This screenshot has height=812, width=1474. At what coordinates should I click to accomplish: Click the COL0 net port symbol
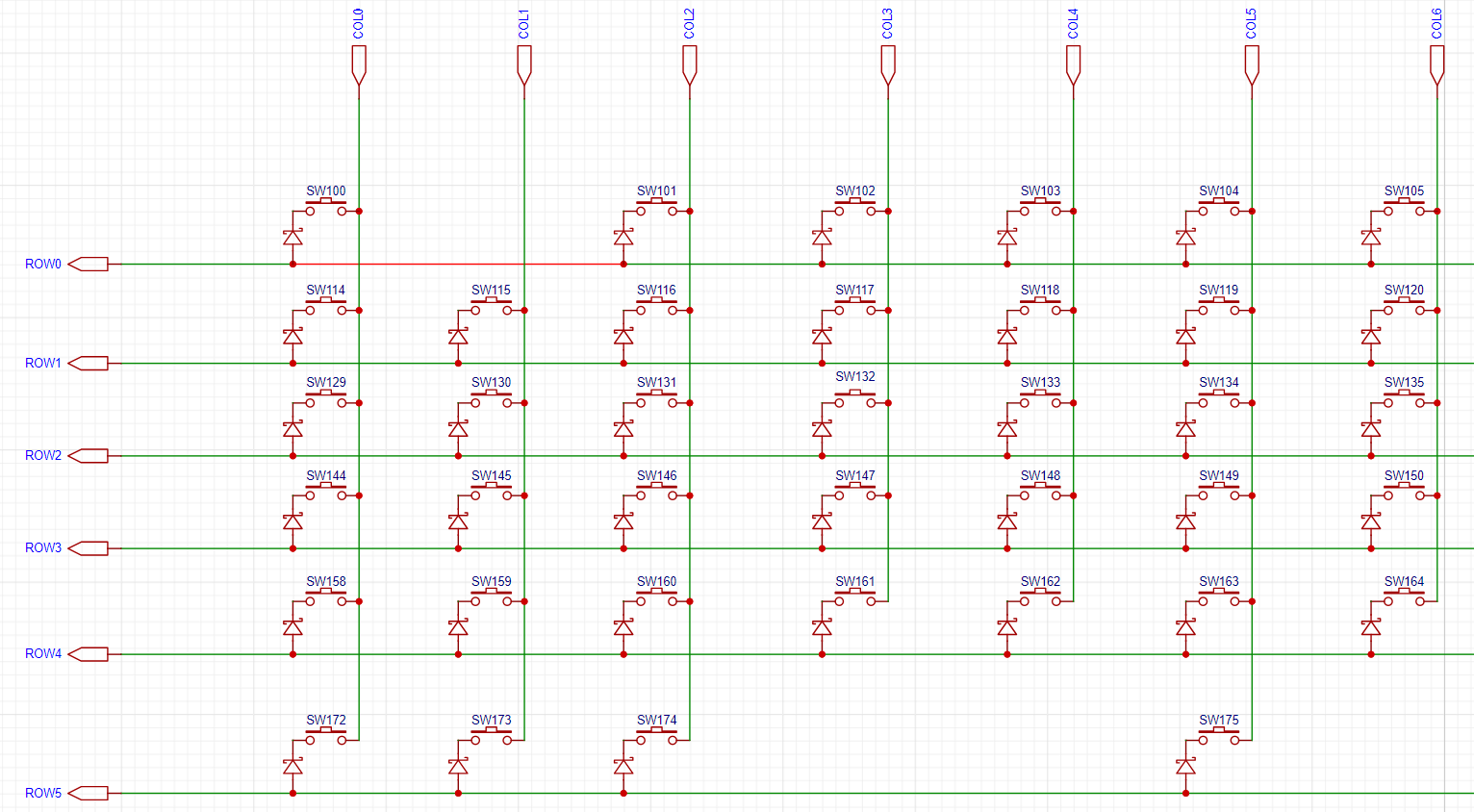coord(359,65)
